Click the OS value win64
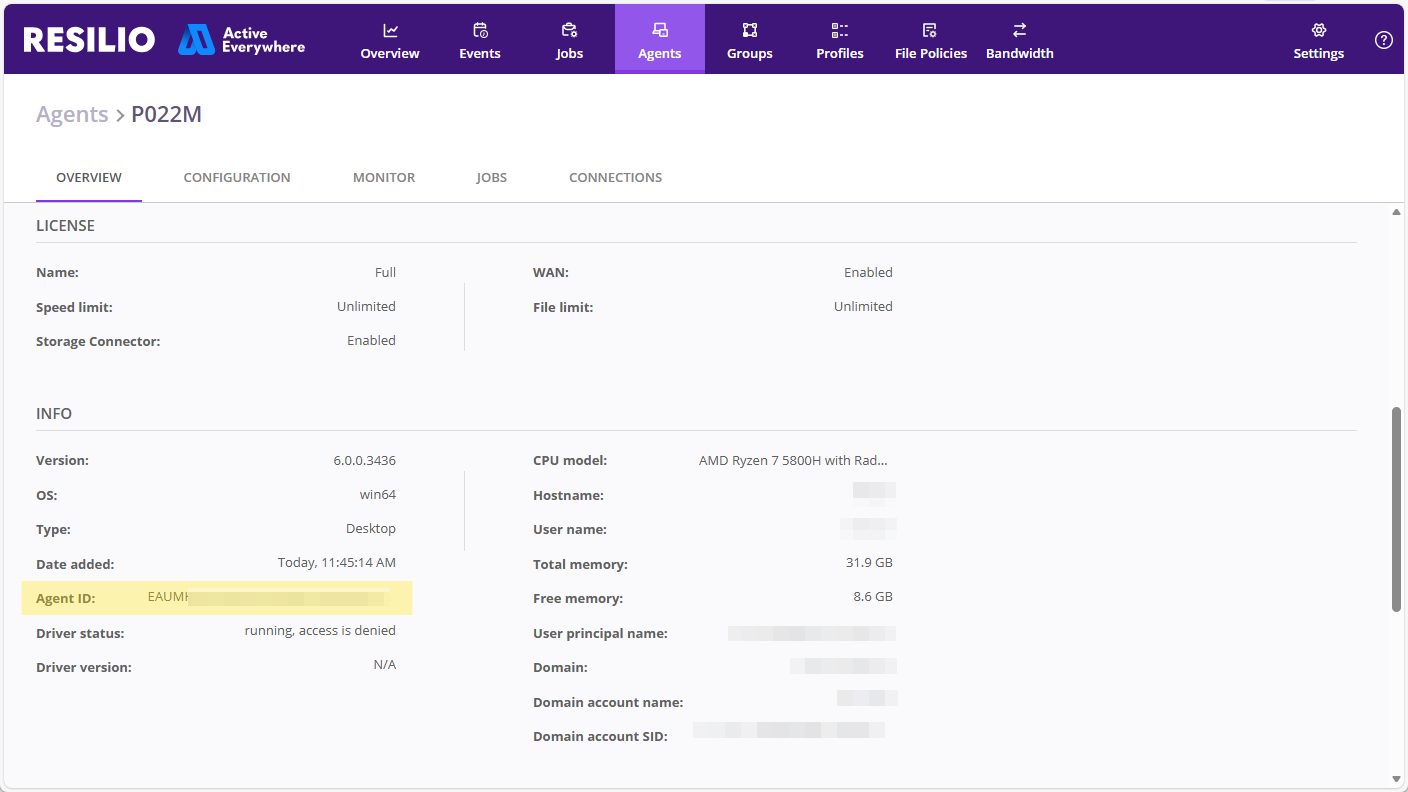 pos(378,495)
